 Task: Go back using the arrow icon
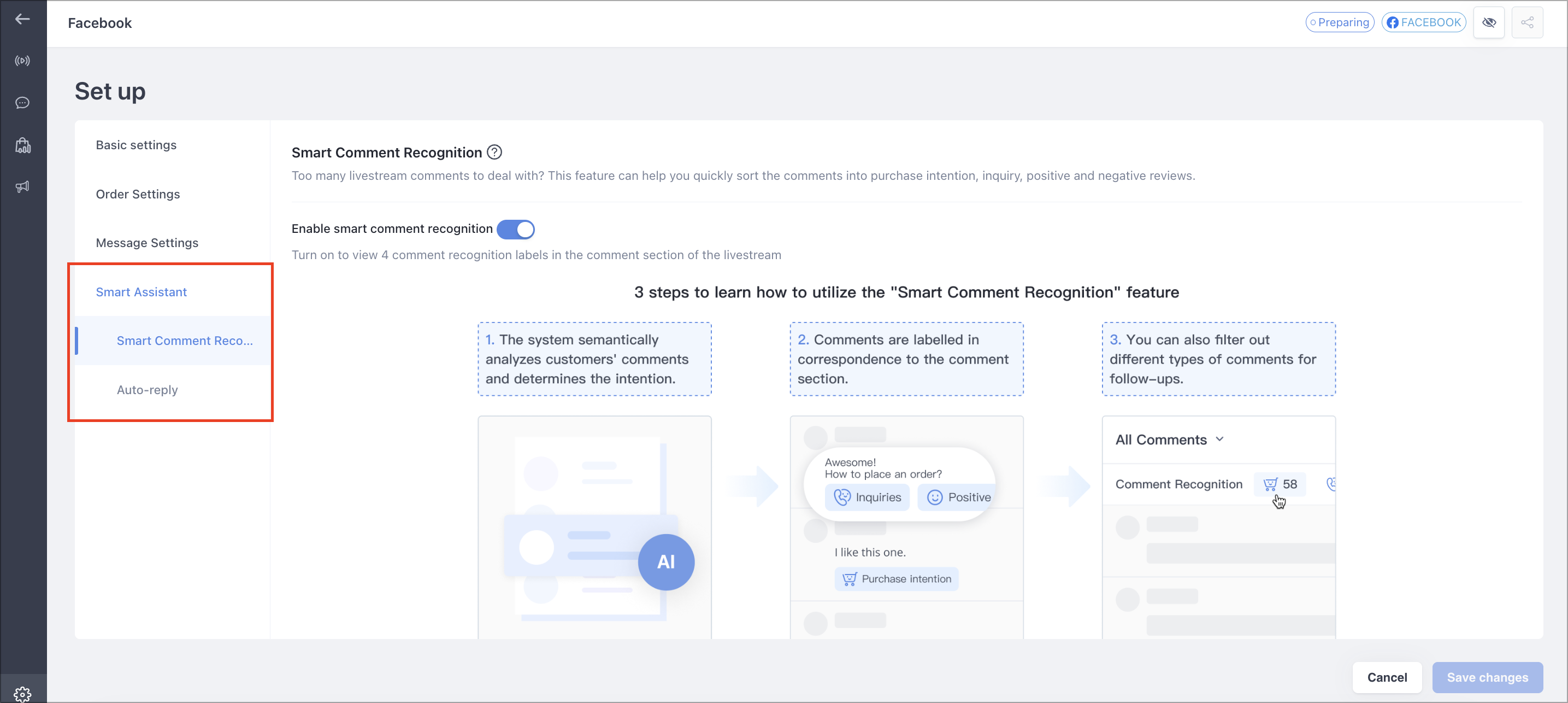point(22,20)
